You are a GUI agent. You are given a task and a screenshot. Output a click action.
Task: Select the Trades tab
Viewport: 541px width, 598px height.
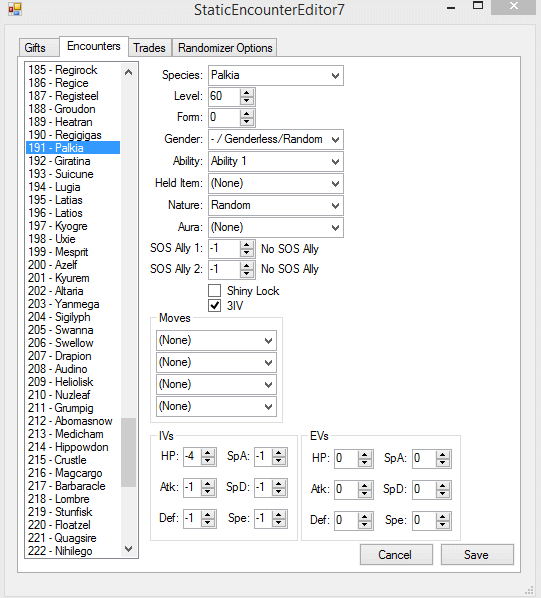click(149, 48)
